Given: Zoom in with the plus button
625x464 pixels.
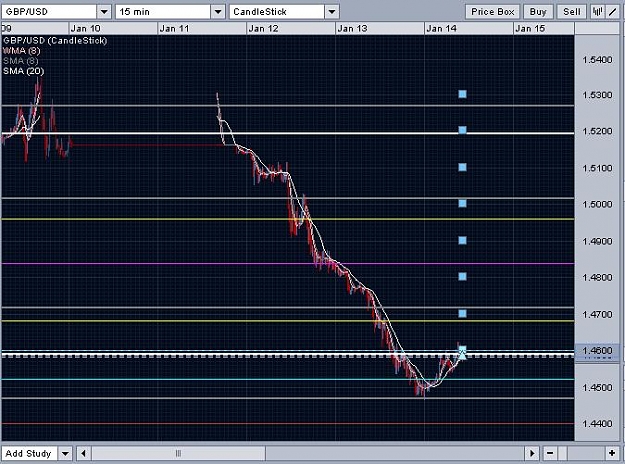Looking at the screenshot, I should 612,453.
